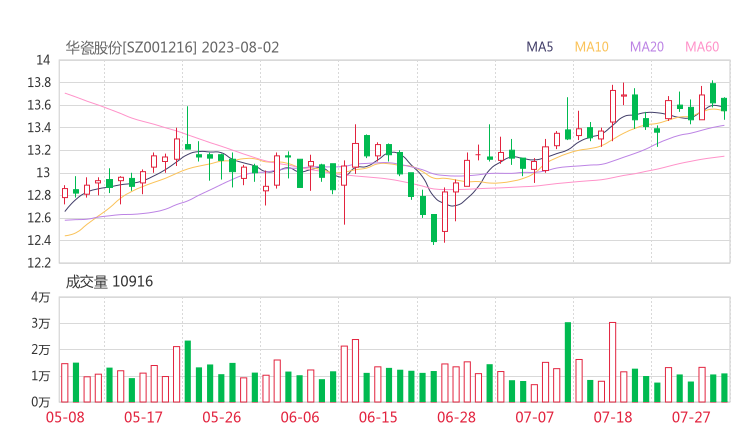Click the 05-26 date label
The width and height of the screenshot is (740, 440).
point(222,417)
